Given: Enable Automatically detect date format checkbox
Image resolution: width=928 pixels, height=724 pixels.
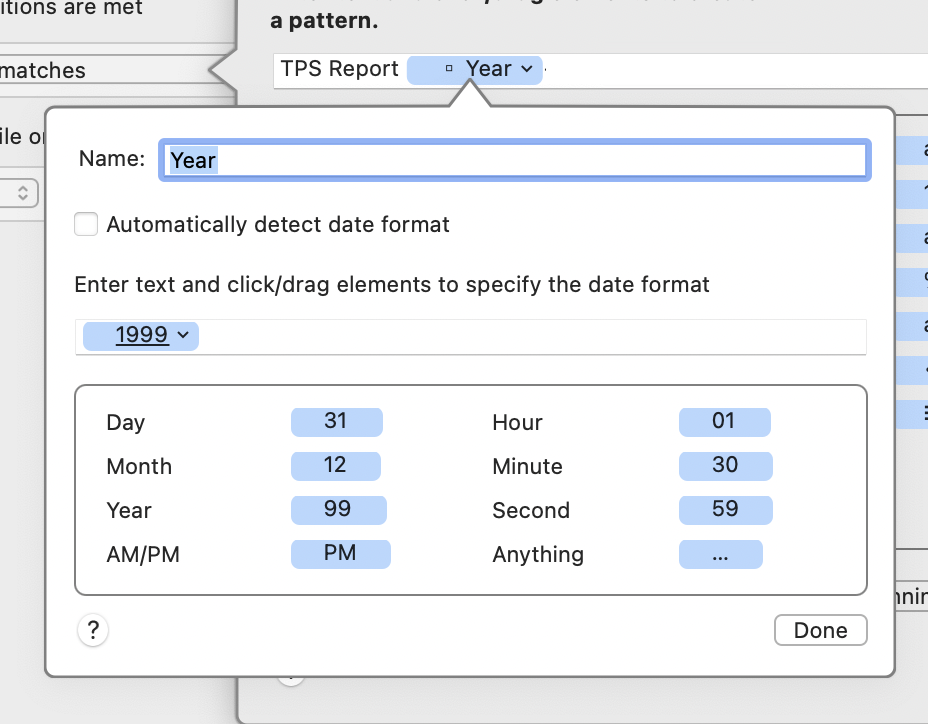Looking at the screenshot, I should point(86,224).
